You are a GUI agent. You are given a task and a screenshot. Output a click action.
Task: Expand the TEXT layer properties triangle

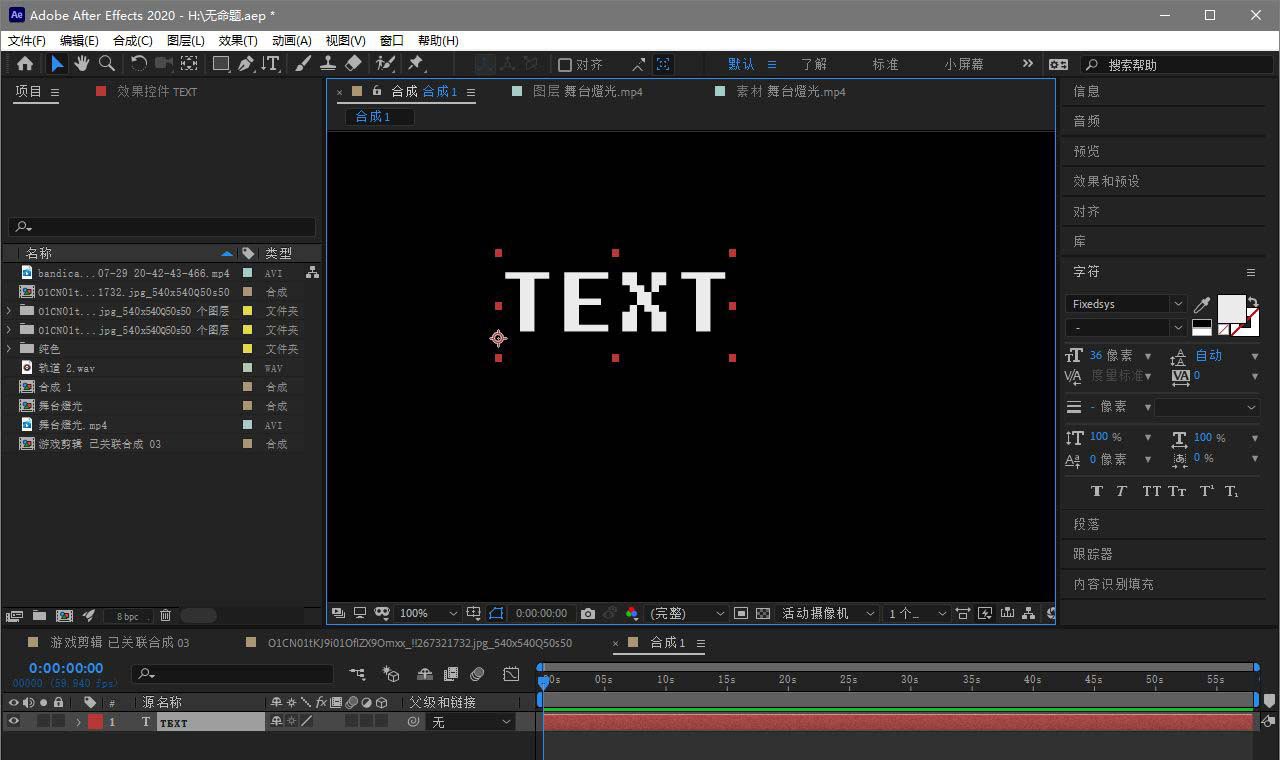point(78,722)
